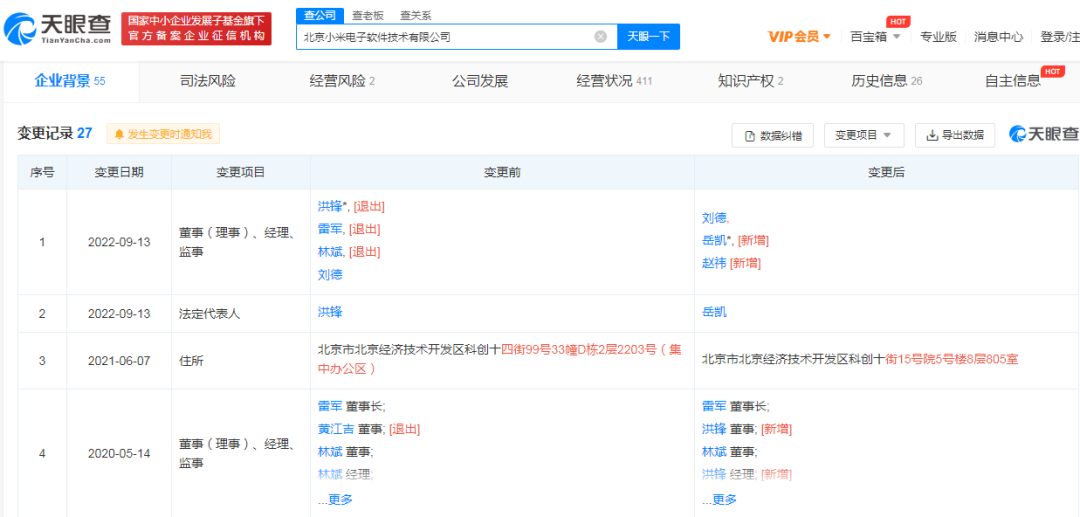The image size is (1080, 517).
Task: Open 赵祎 [新增] link in row 1
Action: click(x=714, y=263)
